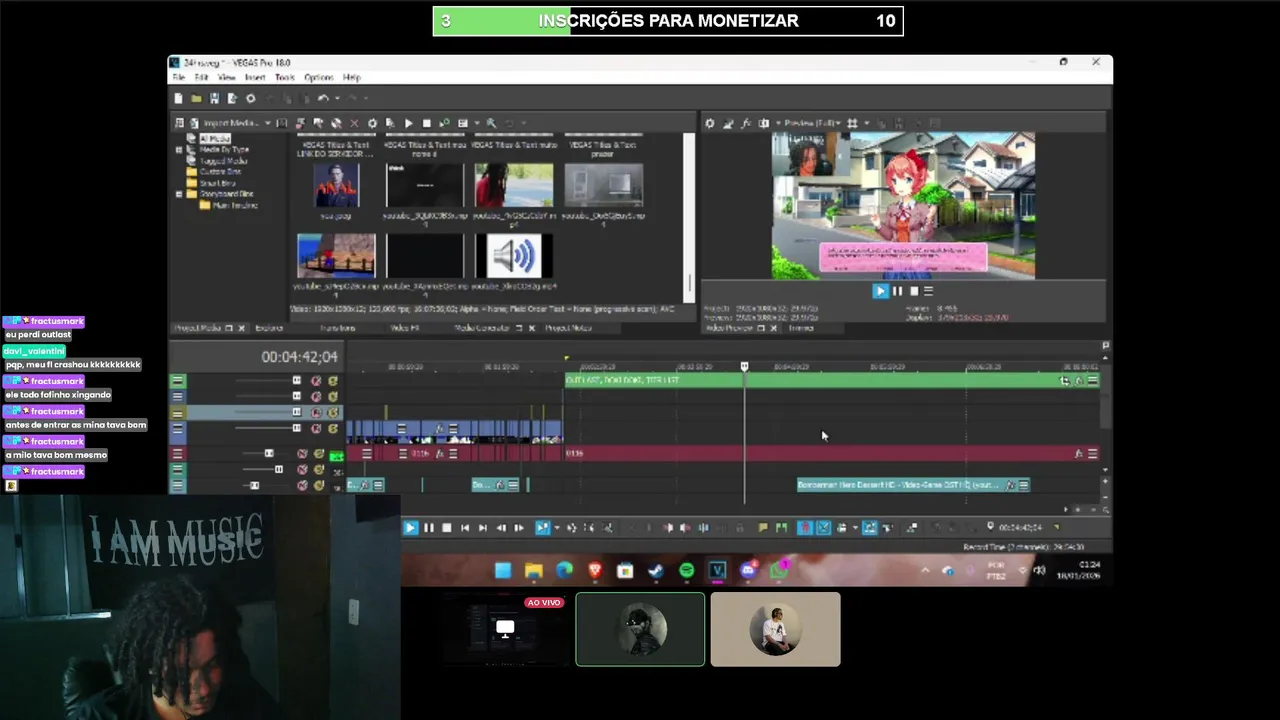This screenshot has width=1280, height=720.
Task: Open media properties gear in Project Media
Action: 372,123
